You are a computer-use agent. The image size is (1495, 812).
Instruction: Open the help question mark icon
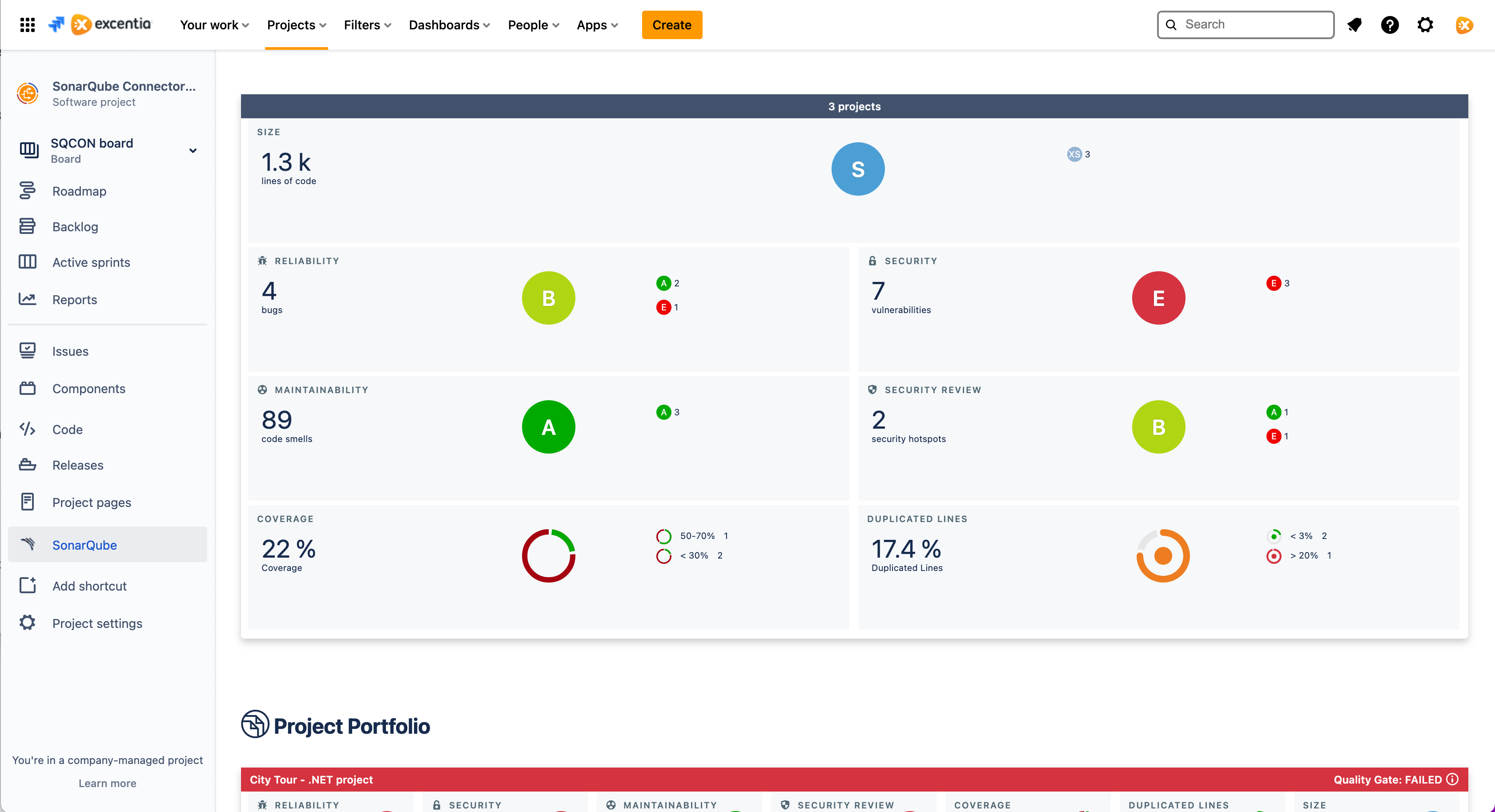click(1390, 24)
